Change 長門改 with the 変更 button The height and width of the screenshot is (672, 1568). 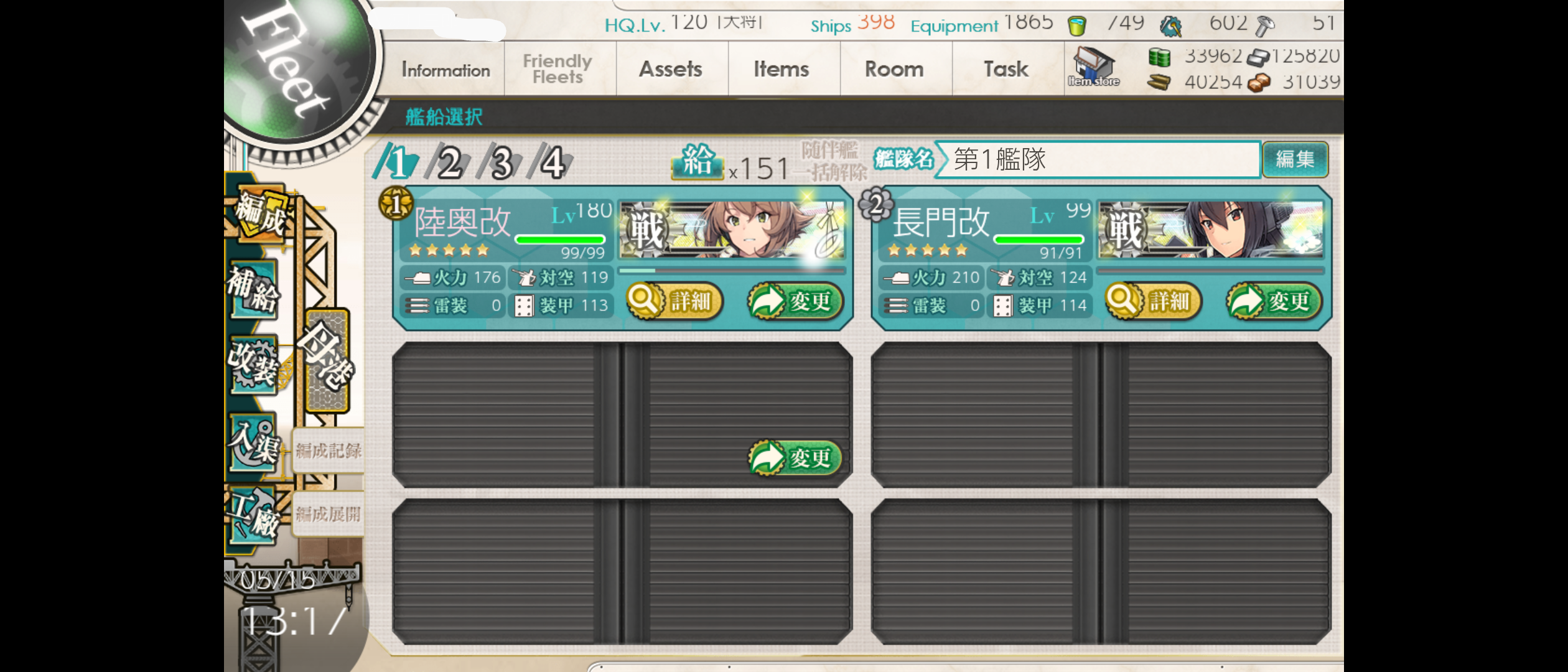pos(1274,302)
